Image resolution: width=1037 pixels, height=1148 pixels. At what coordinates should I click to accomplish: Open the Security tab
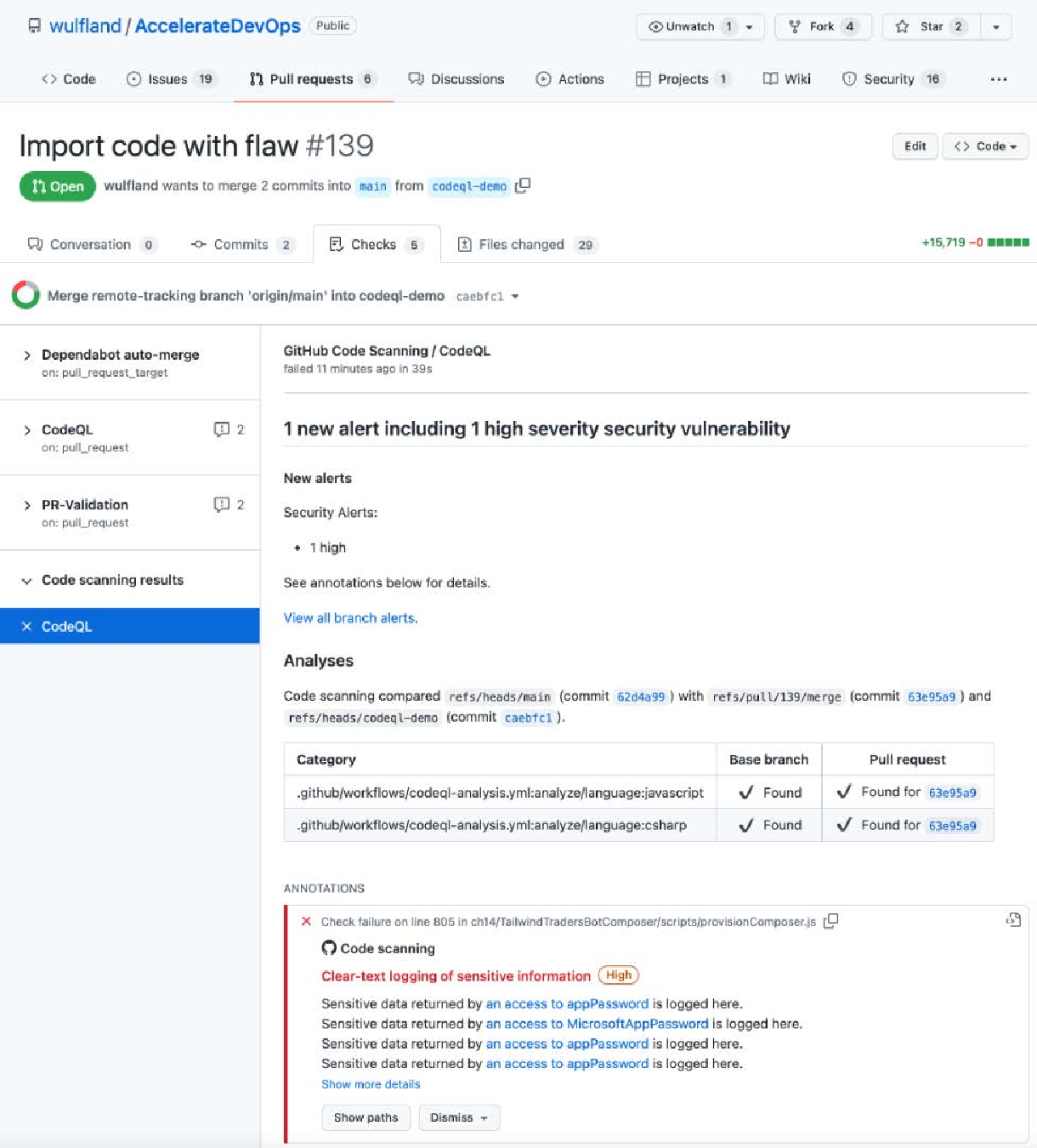tap(892, 79)
